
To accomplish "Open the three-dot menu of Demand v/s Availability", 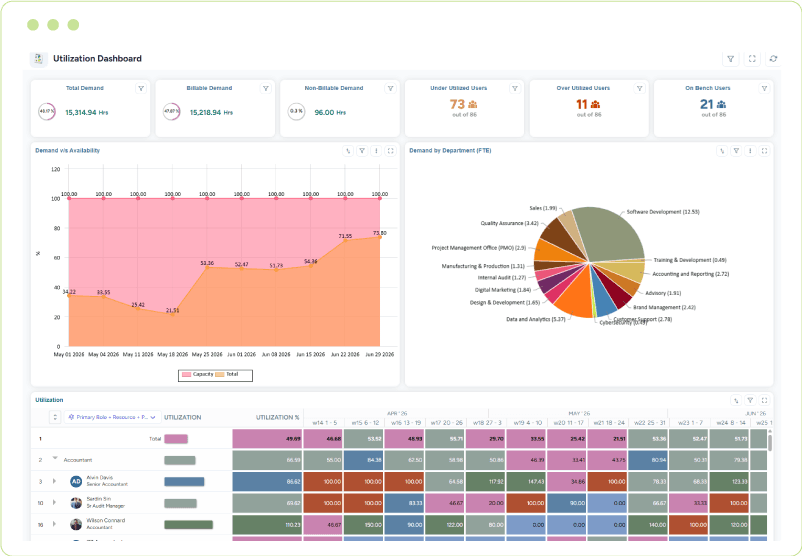I will coord(376,151).
